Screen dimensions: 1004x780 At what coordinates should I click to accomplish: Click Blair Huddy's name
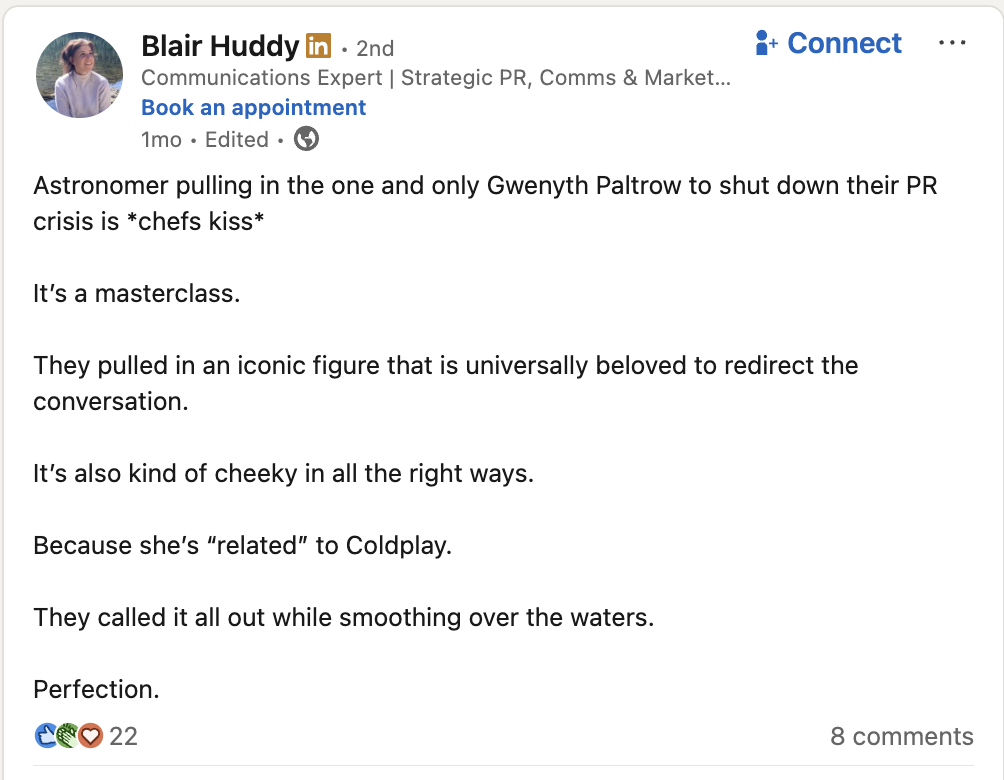(218, 46)
